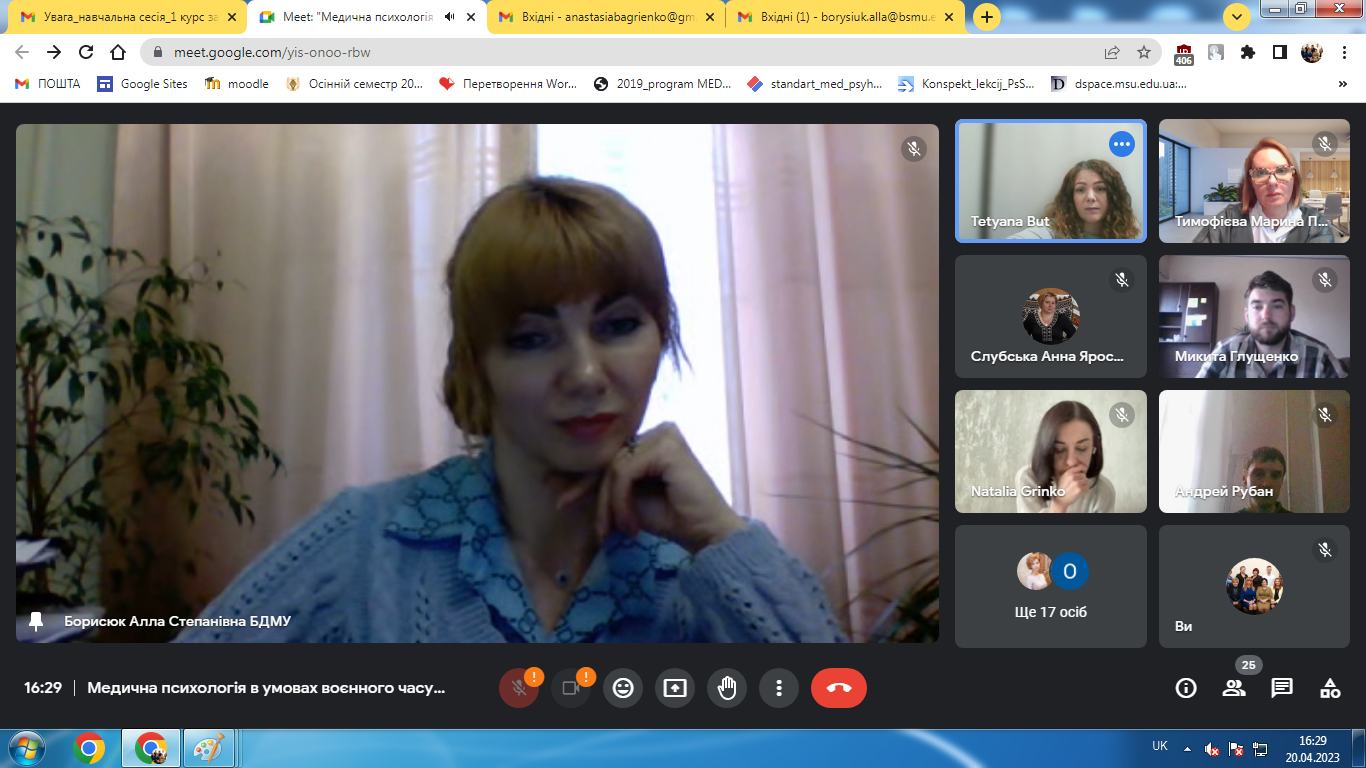The width and height of the screenshot is (1366, 768).
Task: Open chat with everyone panel
Action: [x=1281, y=688]
